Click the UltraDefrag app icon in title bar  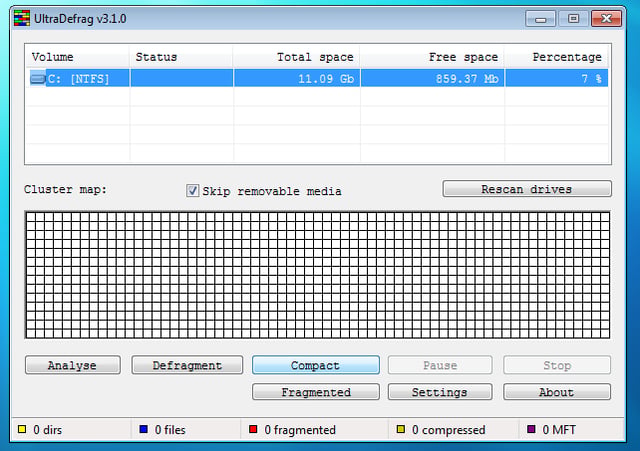pos(22,18)
